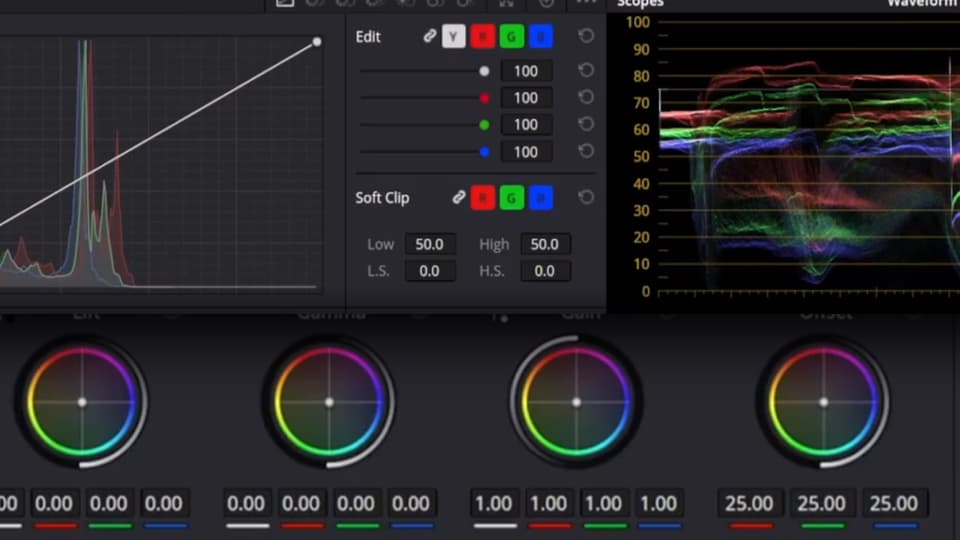The height and width of the screenshot is (540, 960).
Task: Click the Gain color wheel center point
Action: click(x=576, y=402)
